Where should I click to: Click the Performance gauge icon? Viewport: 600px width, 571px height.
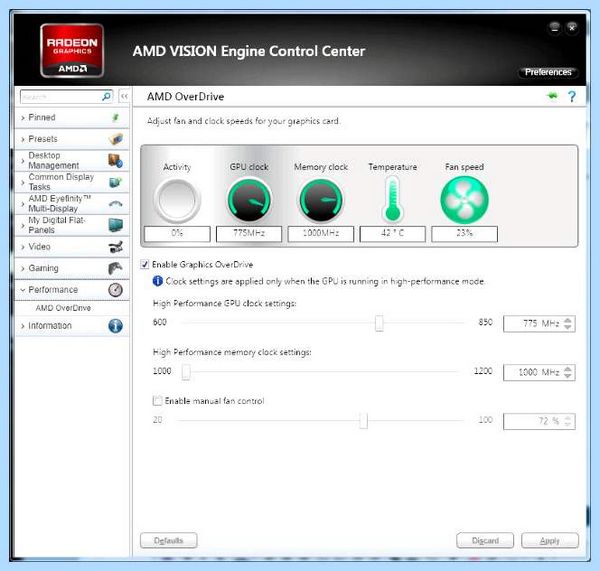116,290
